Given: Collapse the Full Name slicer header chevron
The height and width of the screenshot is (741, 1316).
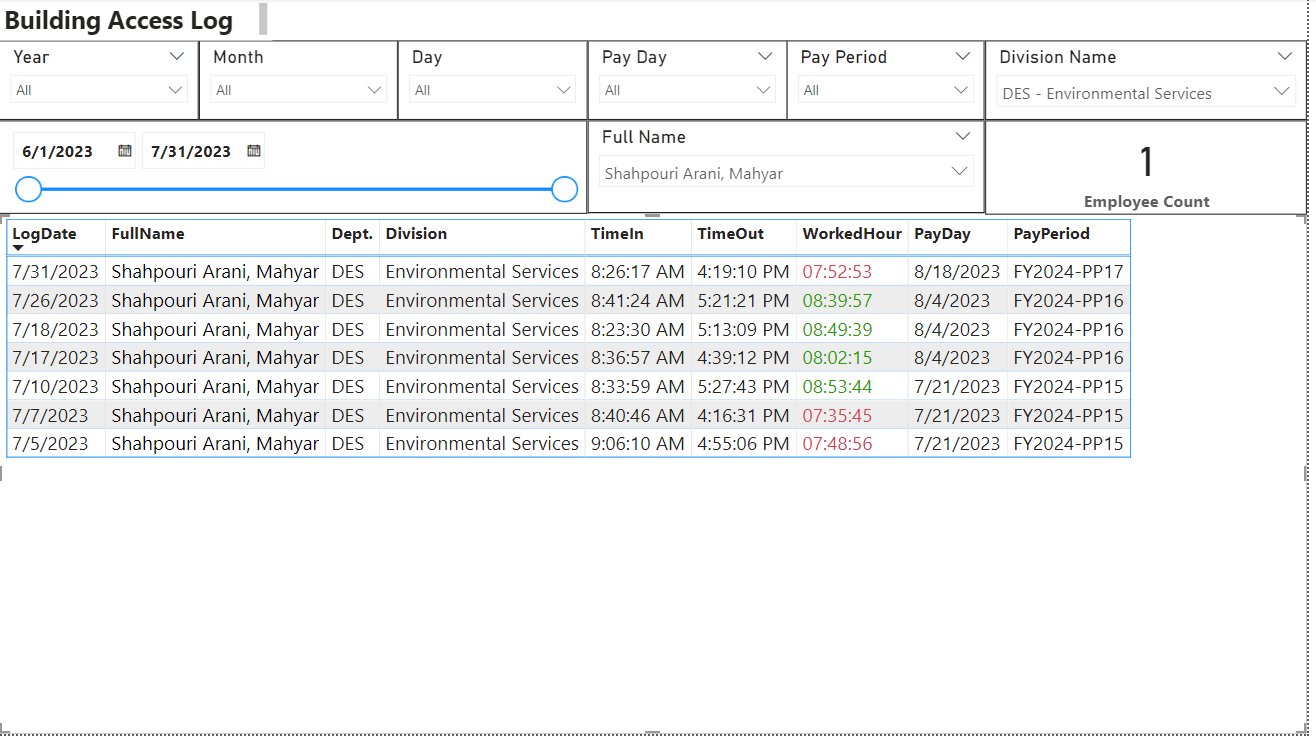Looking at the screenshot, I should pyautogui.click(x=963, y=137).
